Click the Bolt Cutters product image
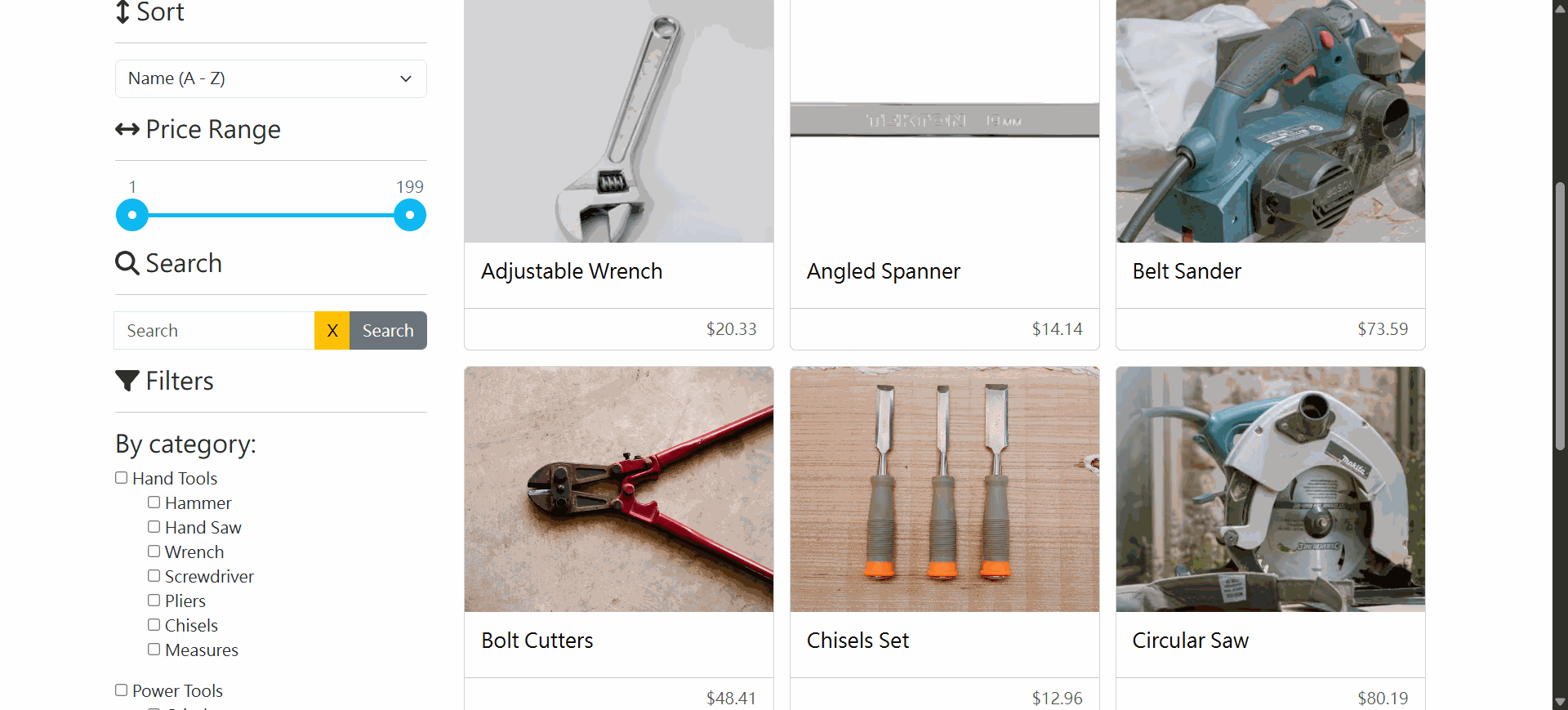The image size is (1568, 710). pos(619,489)
